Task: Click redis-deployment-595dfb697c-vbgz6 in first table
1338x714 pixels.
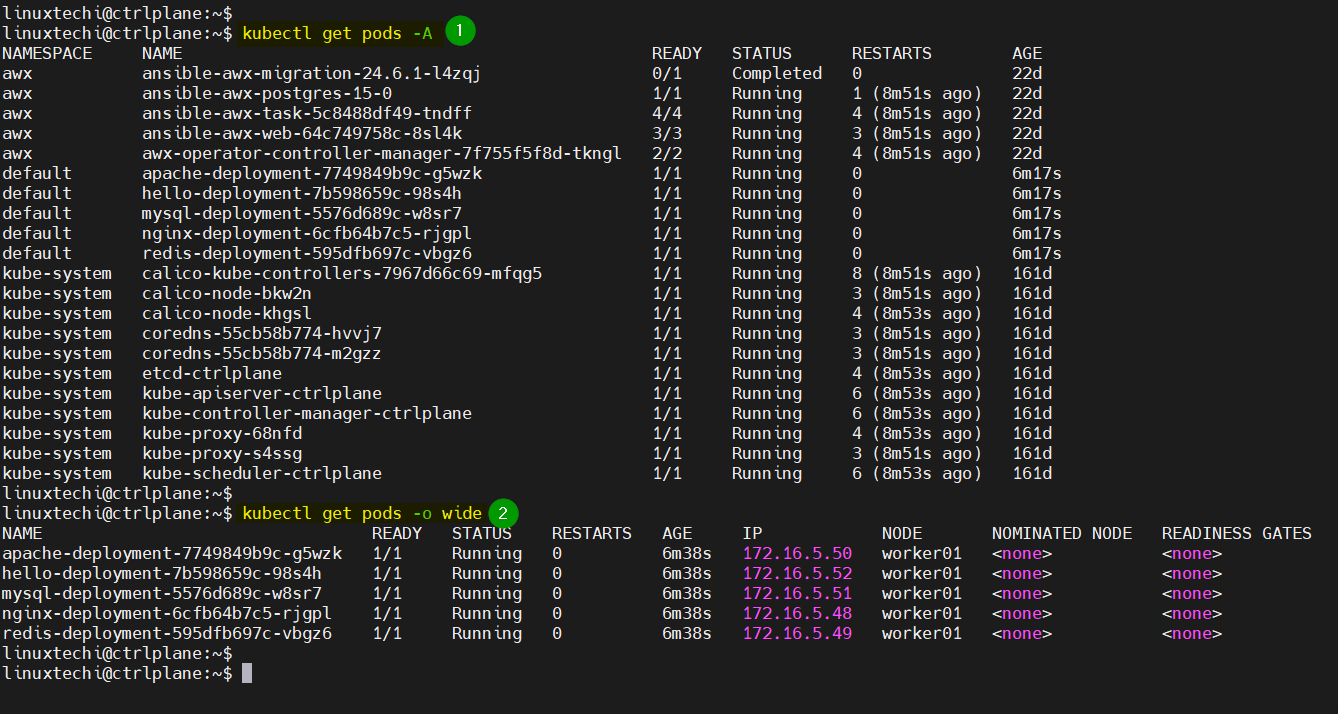Action: coord(307,254)
